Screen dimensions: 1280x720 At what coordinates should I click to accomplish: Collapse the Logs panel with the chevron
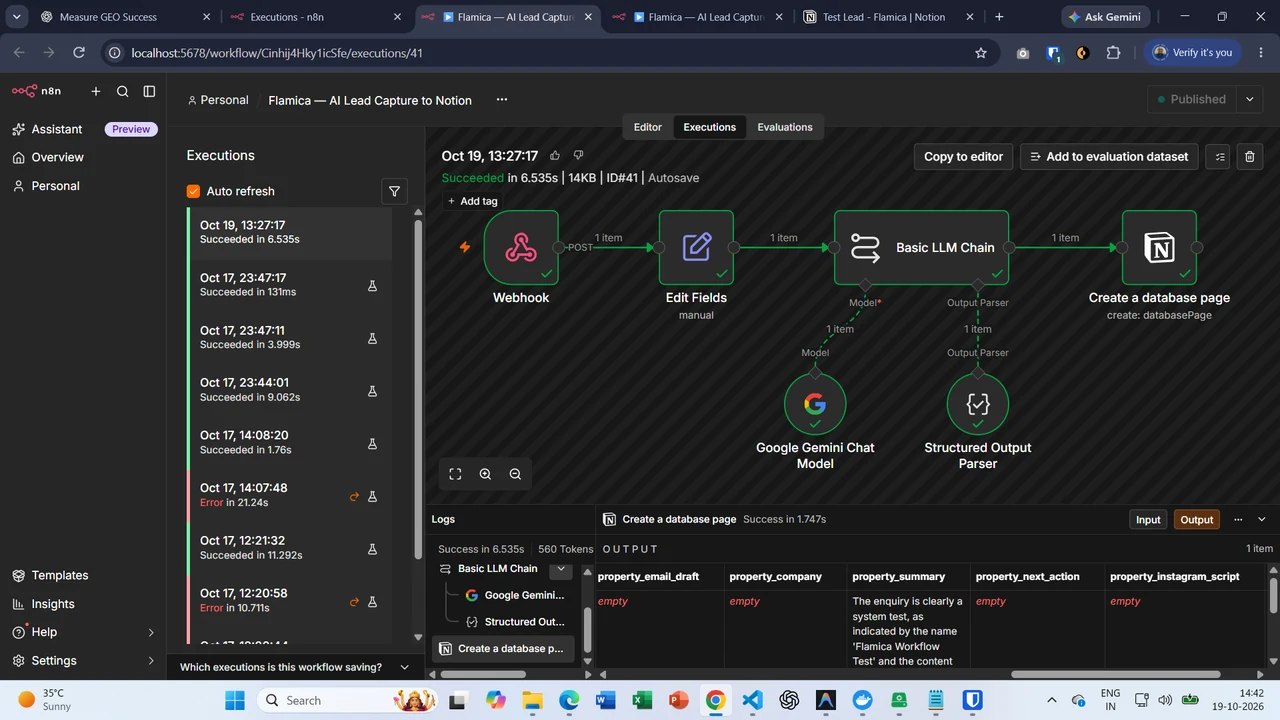(x=1261, y=519)
